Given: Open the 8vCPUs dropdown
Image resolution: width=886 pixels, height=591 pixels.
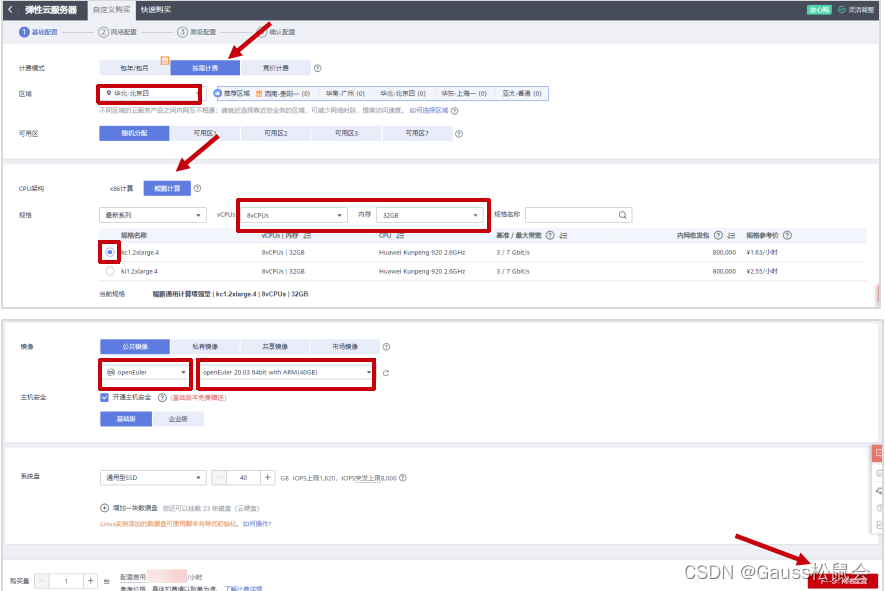Looking at the screenshot, I should tap(294, 215).
